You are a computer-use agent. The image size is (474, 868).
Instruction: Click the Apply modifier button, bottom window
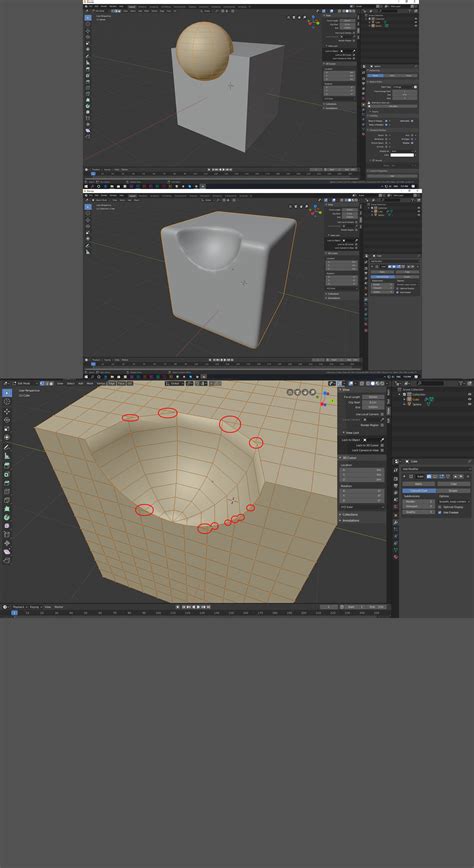[419, 484]
